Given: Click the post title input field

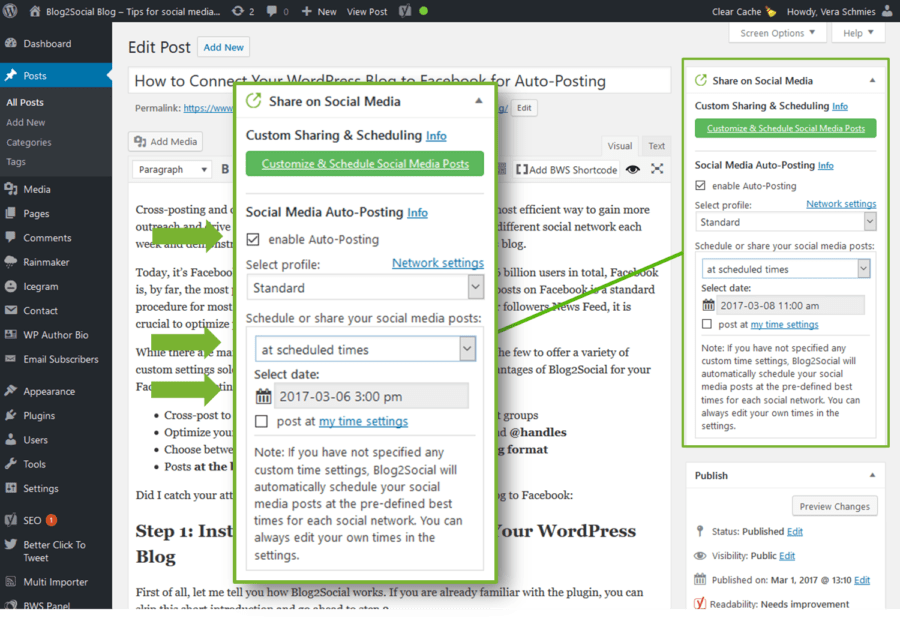Looking at the screenshot, I should click(399, 80).
